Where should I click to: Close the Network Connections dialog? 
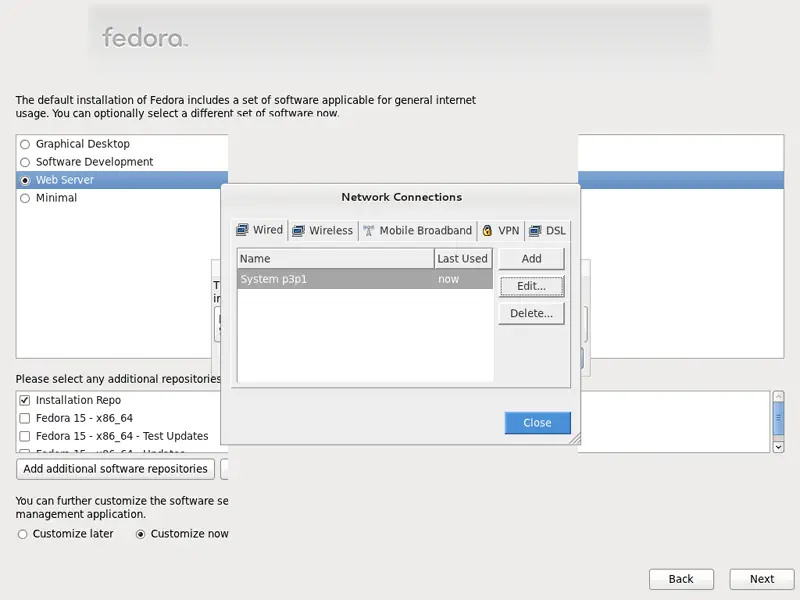[537, 423]
